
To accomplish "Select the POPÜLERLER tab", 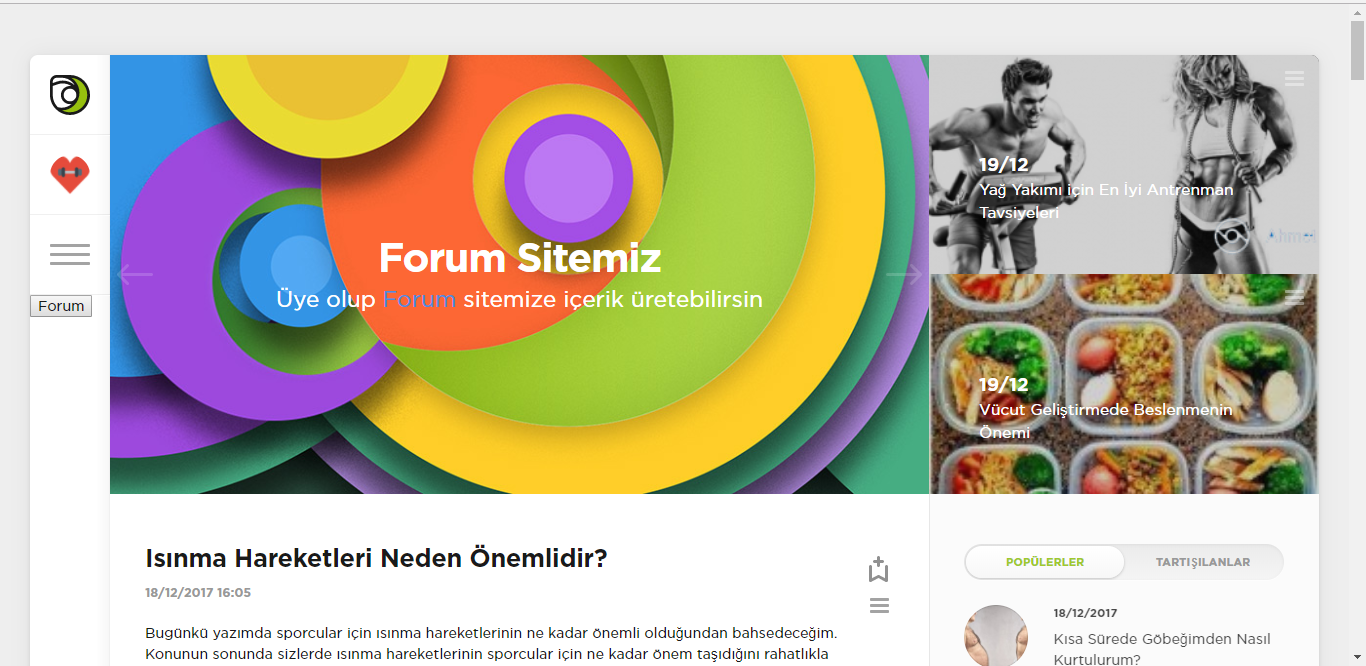I will [x=1045, y=562].
